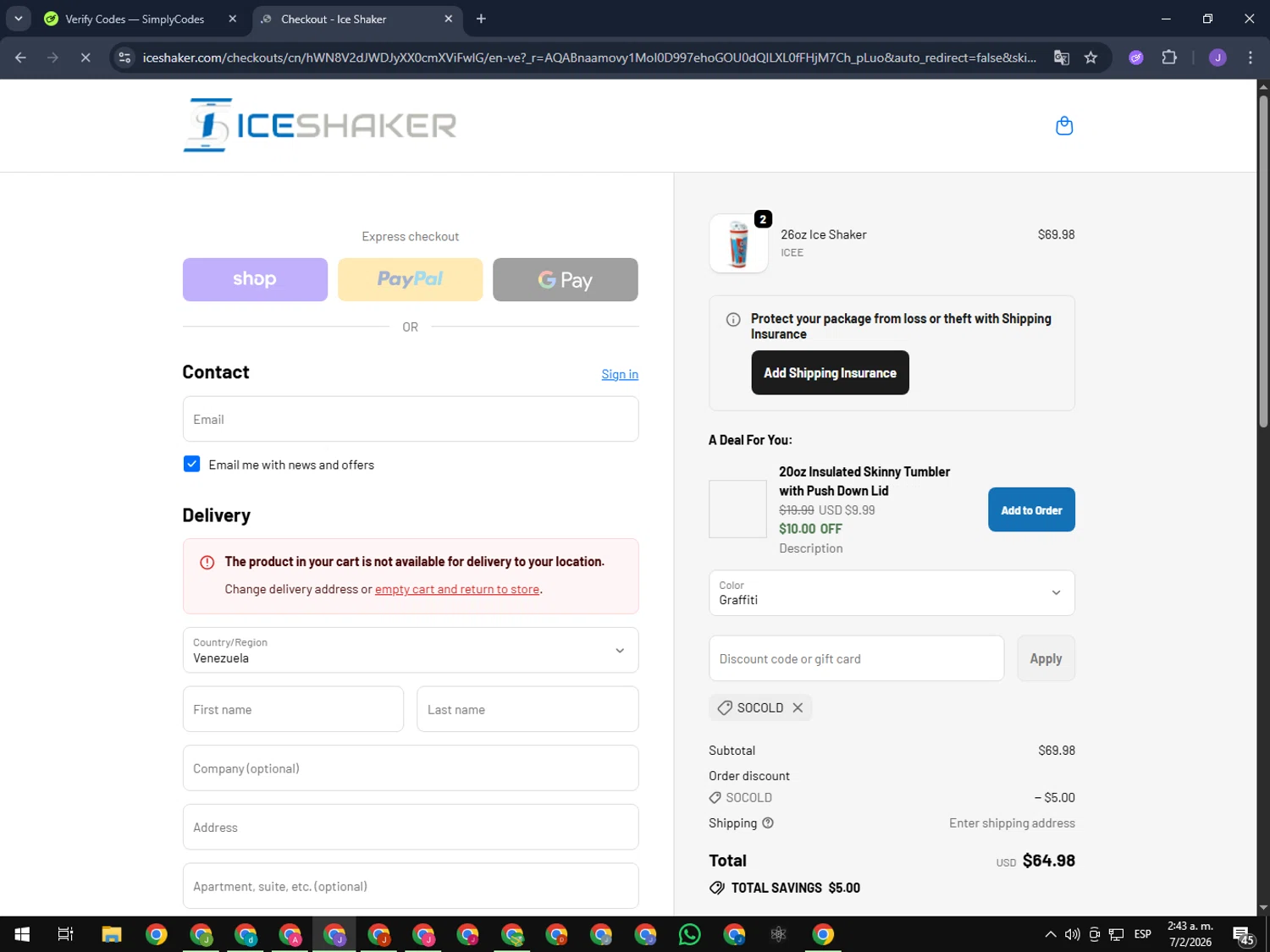Click the page vertical scrollbar
This screenshot has height=952, width=1270.
pyautogui.click(x=1263, y=262)
